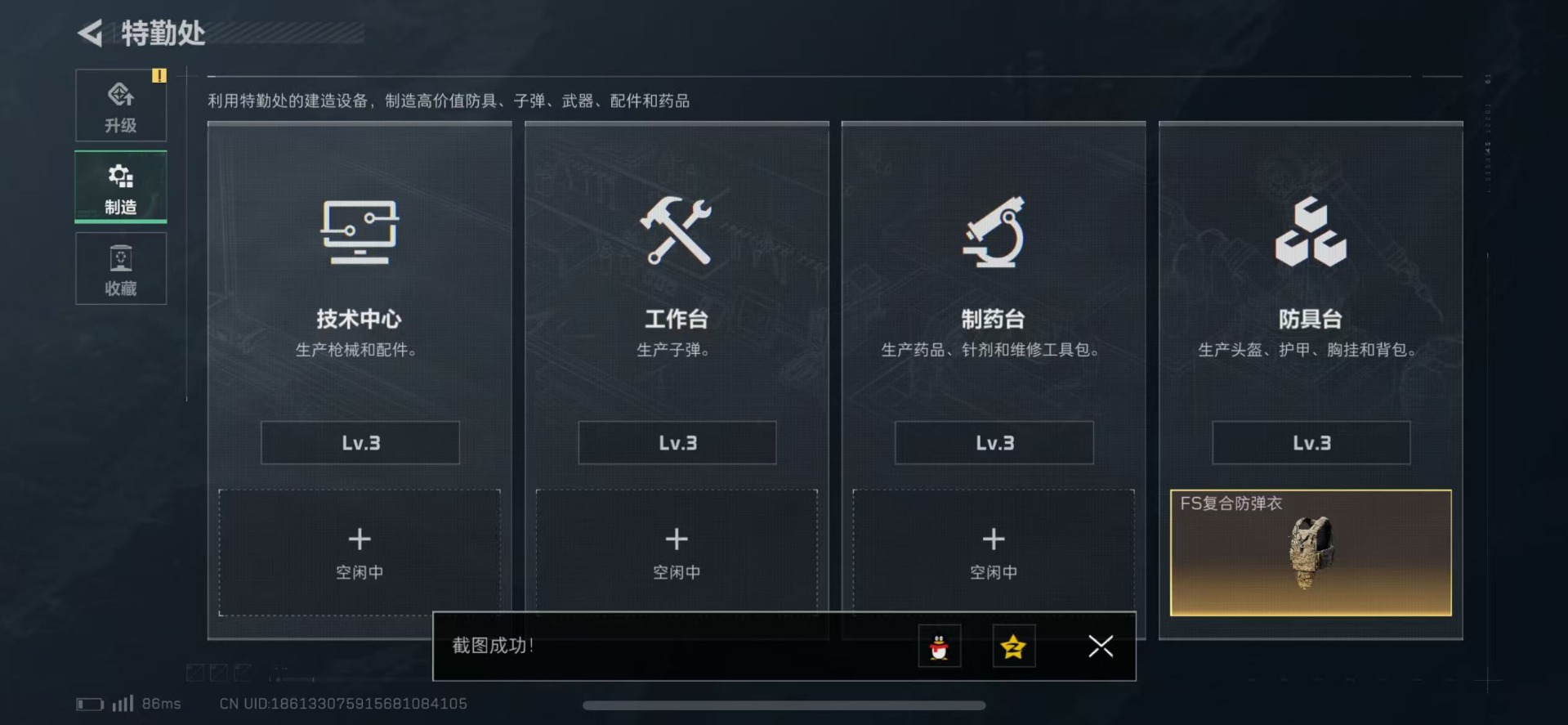This screenshot has height=725, width=1568.
Task: Click the 工作台 hammer and wrench icon
Action: point(676,230)
